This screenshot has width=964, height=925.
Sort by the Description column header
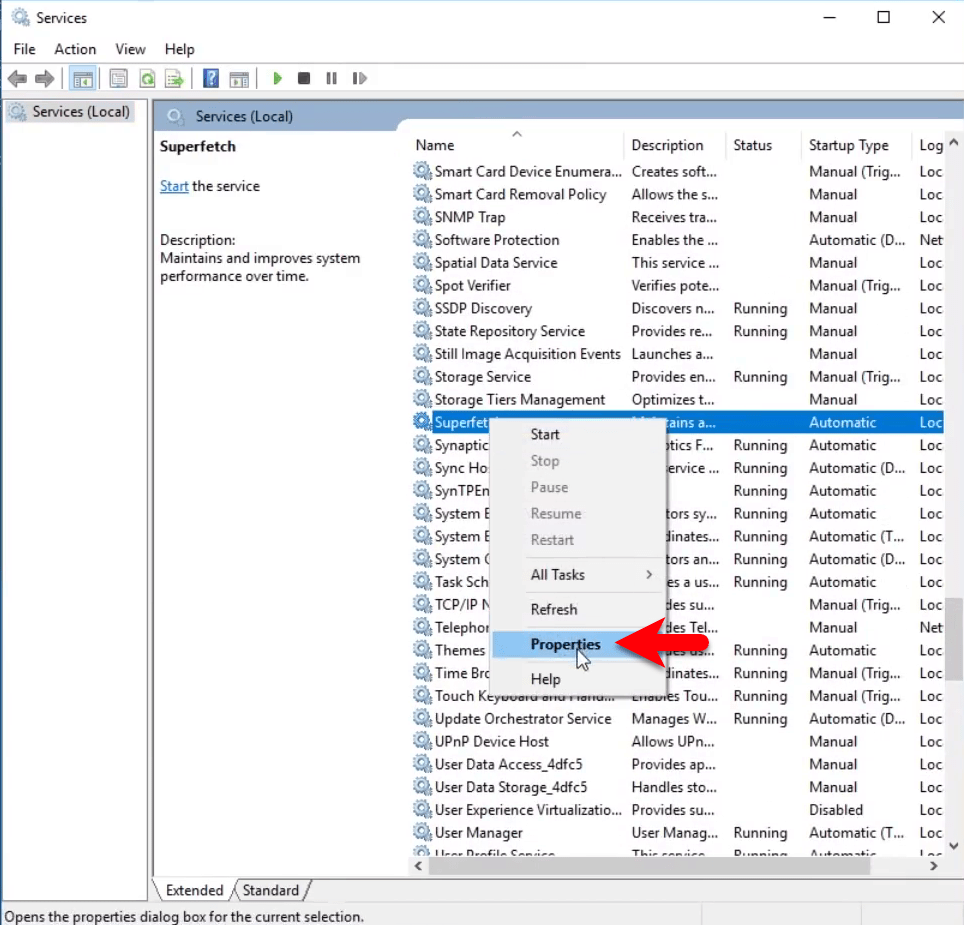click(x=674, y=145)
